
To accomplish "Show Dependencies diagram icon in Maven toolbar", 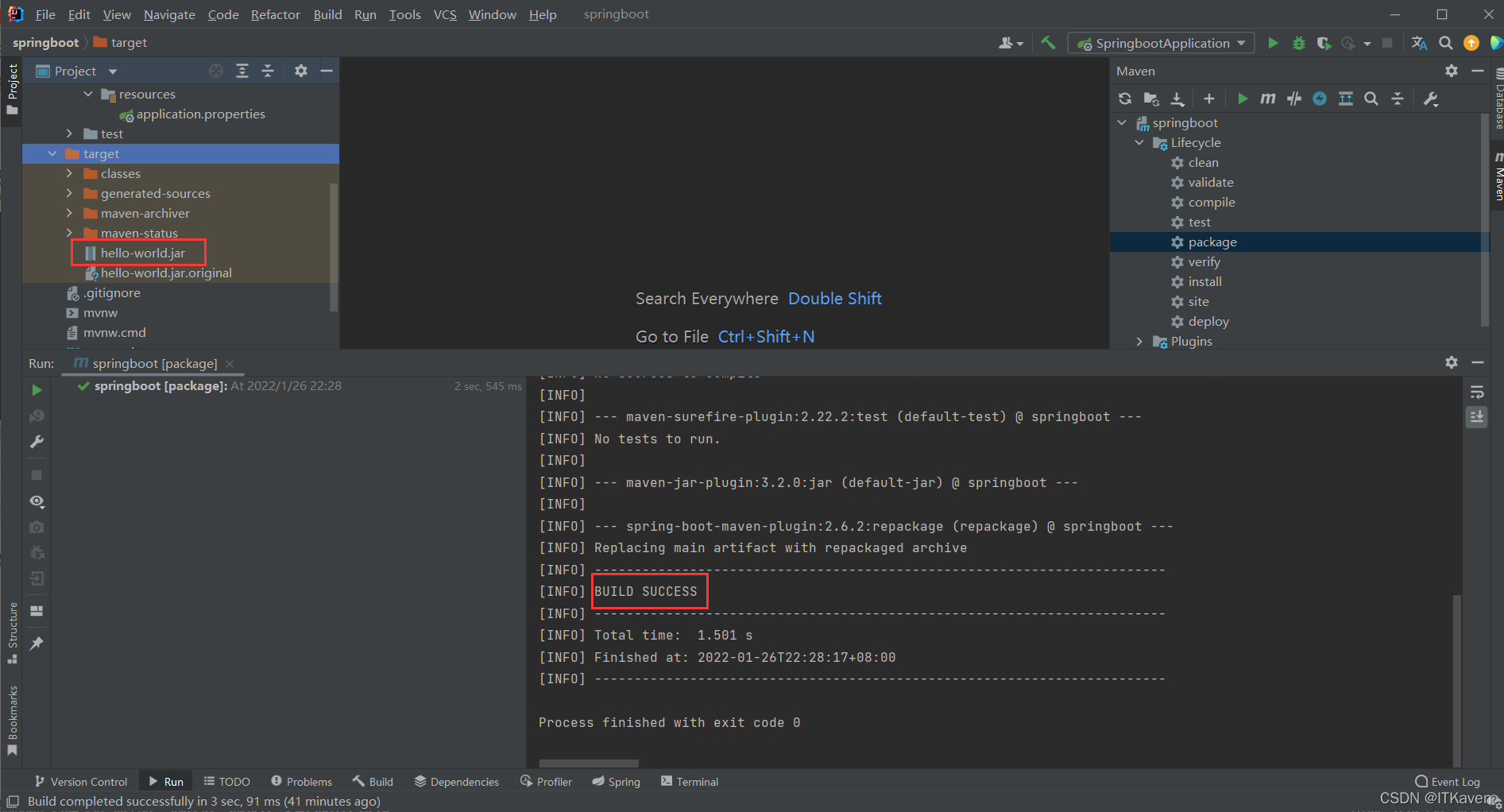I will [x=1346, y=99].
